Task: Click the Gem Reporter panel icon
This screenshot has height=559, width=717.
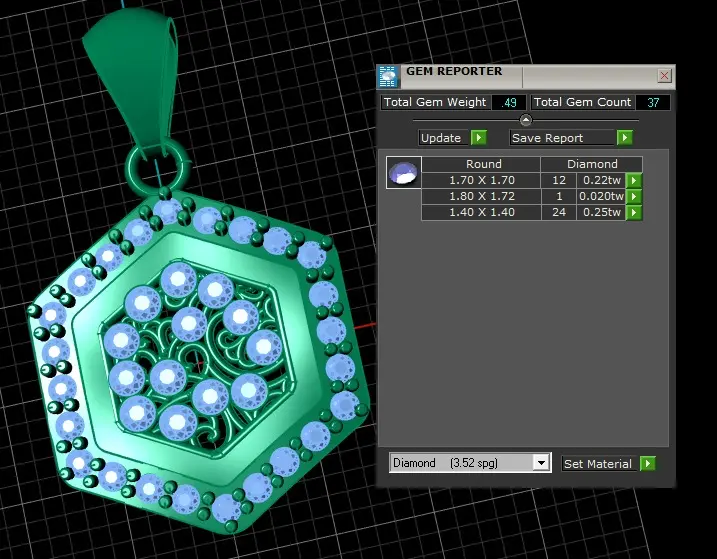Action: tap(388, 76)
